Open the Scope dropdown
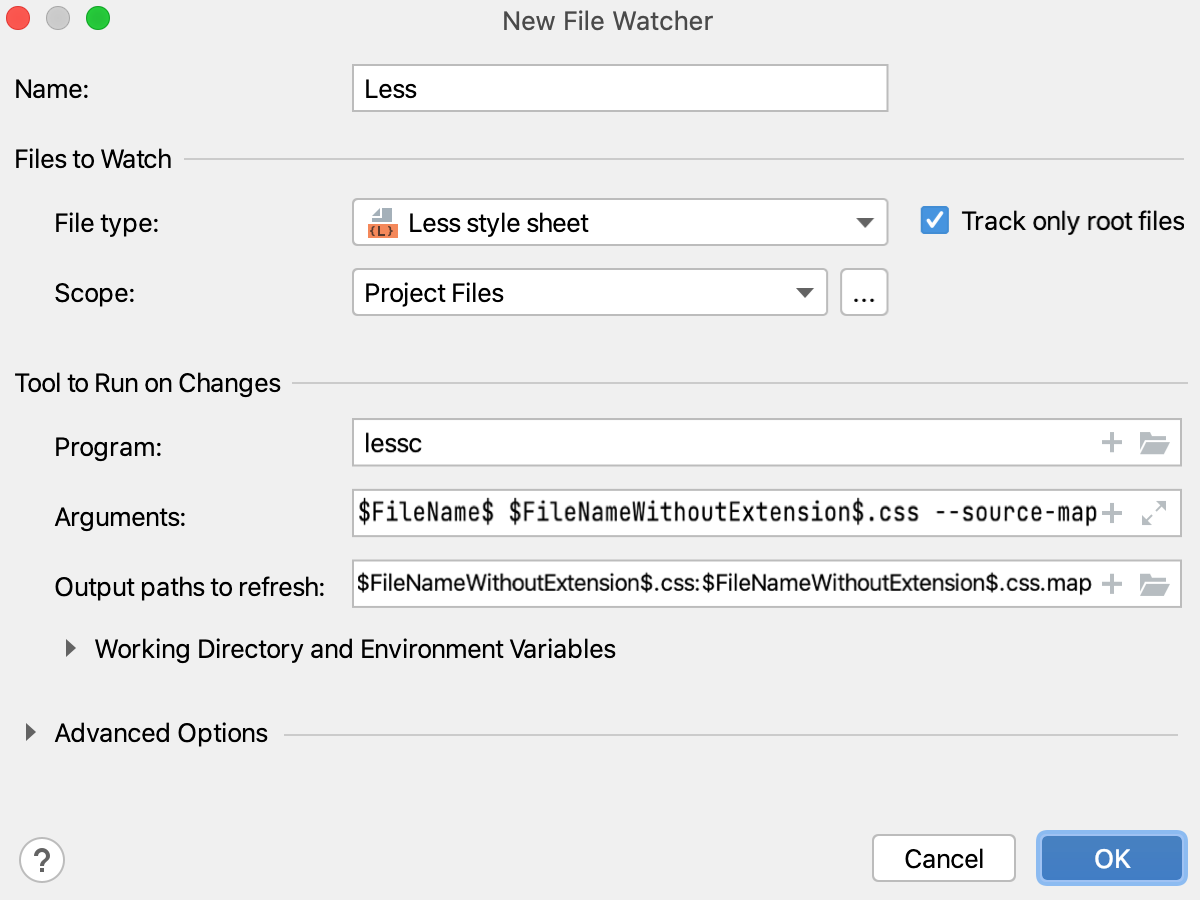Image resolution: width=1200 pixels, height=900 pixels. (805, 292)
